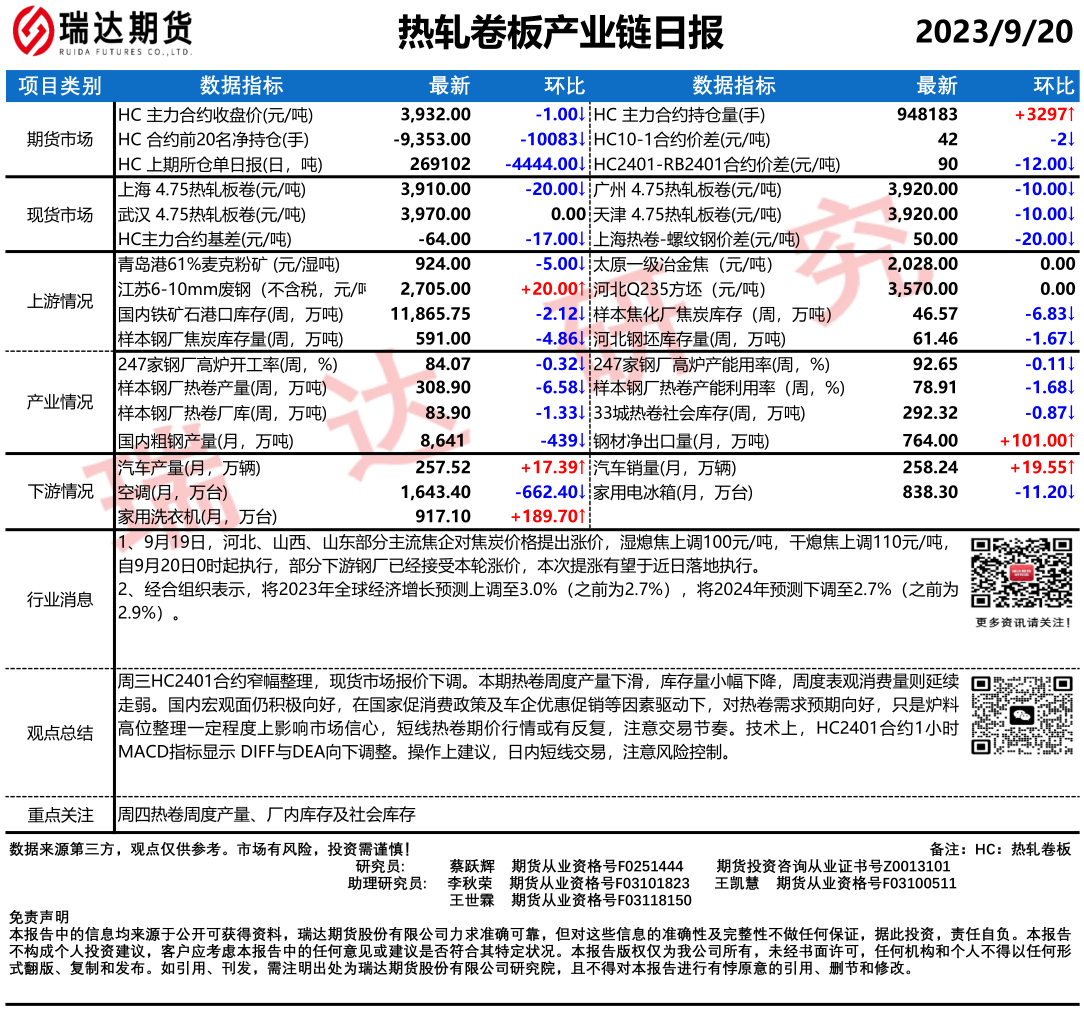Click the 热轧卷板产业链日报 report title
This screenshot has width=1084, height=1010.
click(560, 33)
